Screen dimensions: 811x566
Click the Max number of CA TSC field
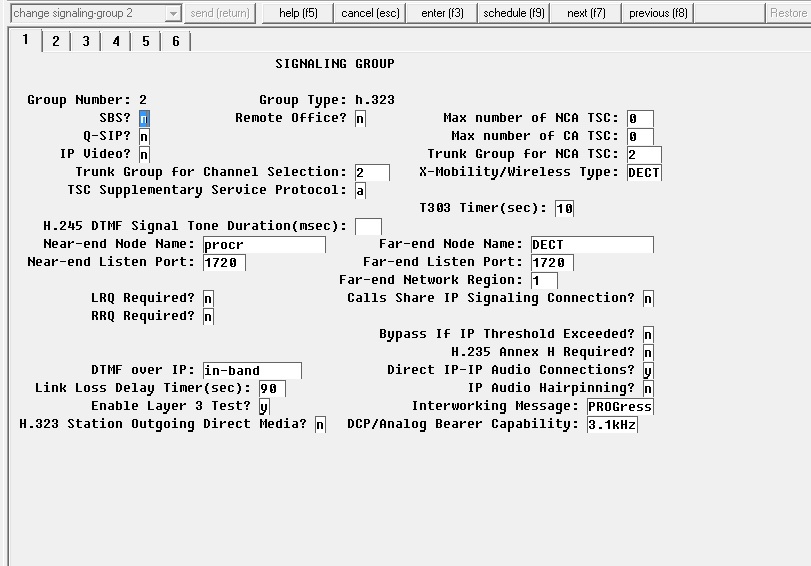(x=640, y=137)
